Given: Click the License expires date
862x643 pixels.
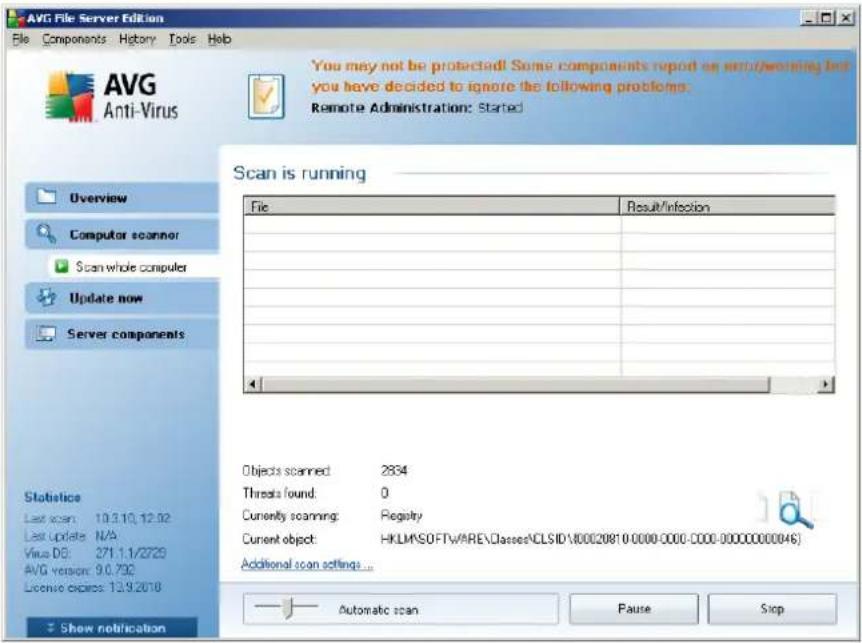Looking at the screenshot, I should click(x=135, y=587).
